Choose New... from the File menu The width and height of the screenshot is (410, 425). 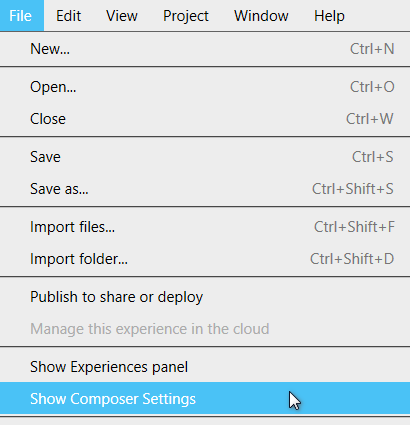click(x=205, y=49)
